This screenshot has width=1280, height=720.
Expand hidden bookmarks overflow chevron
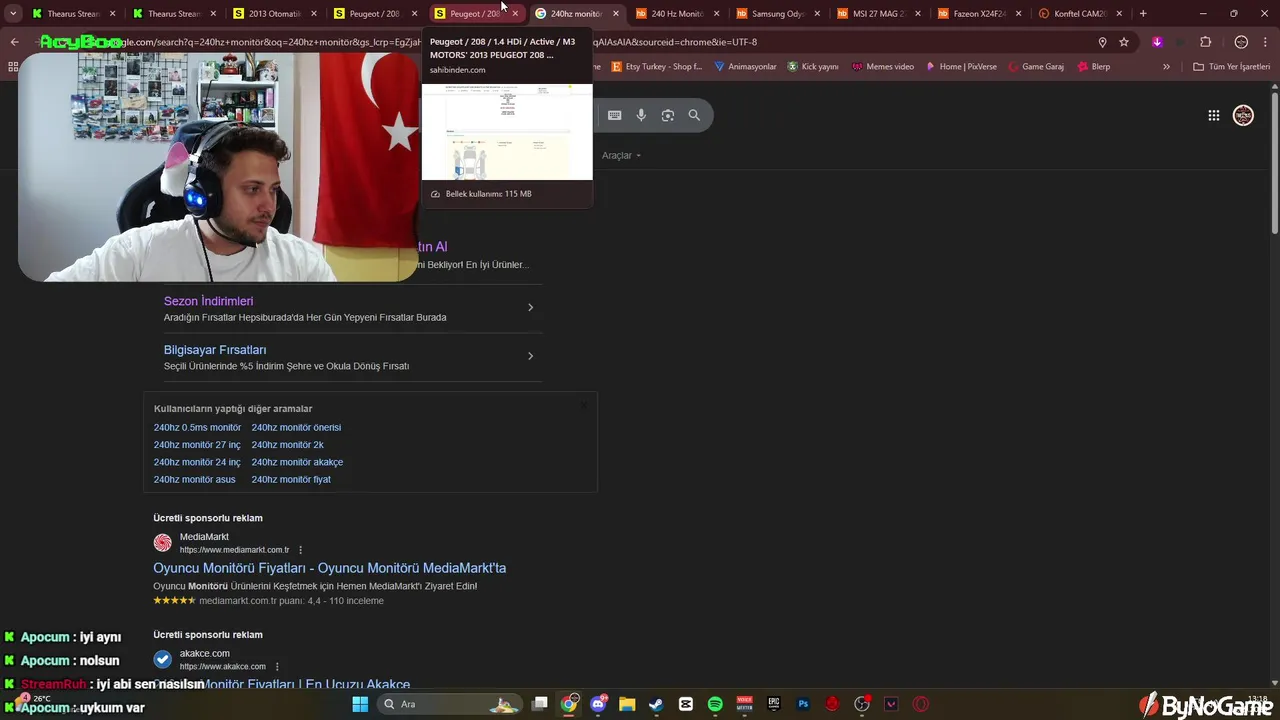1166,67
